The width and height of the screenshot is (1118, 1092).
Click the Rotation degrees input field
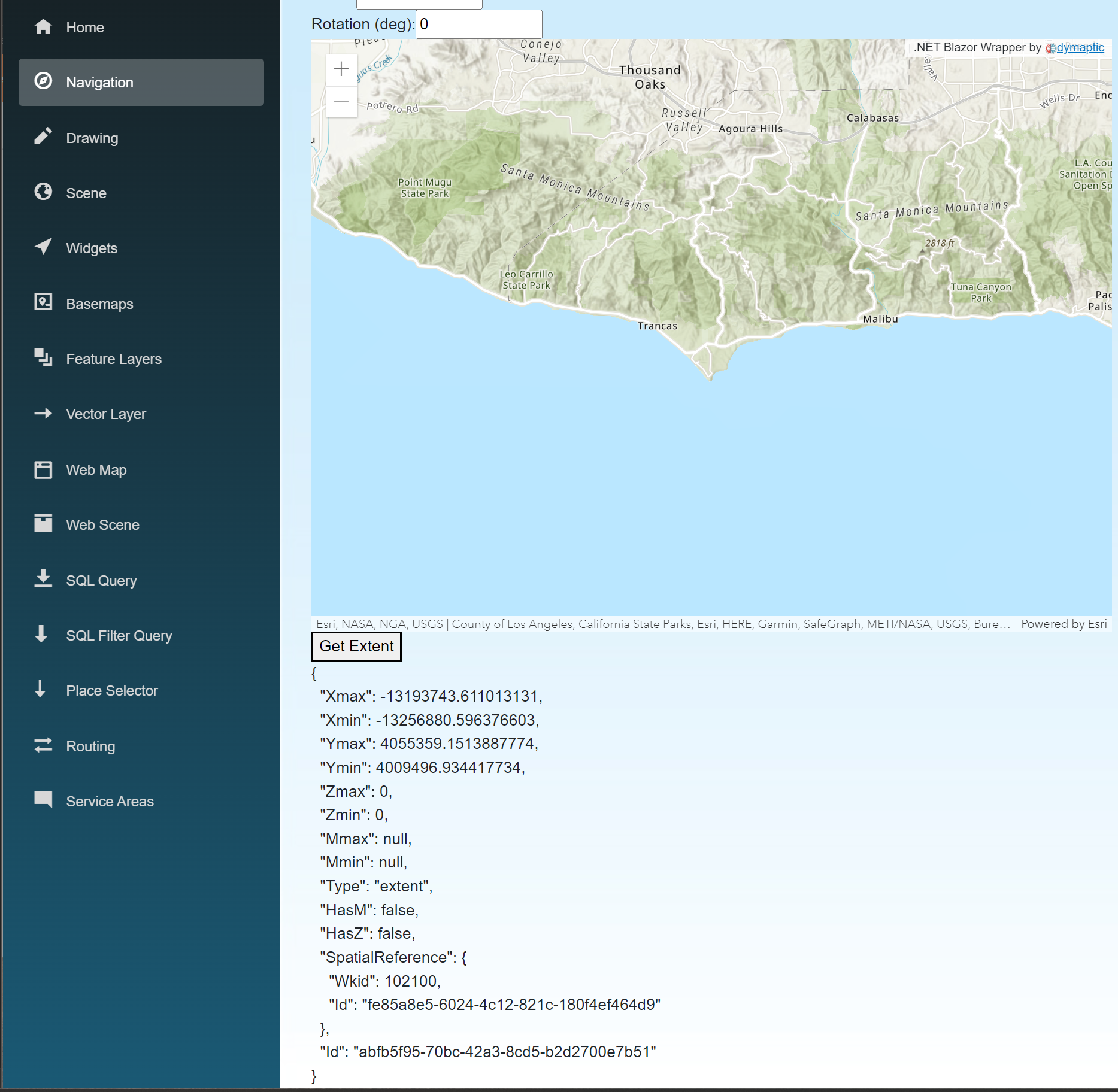pyautogui.click(x=479, y=25)
